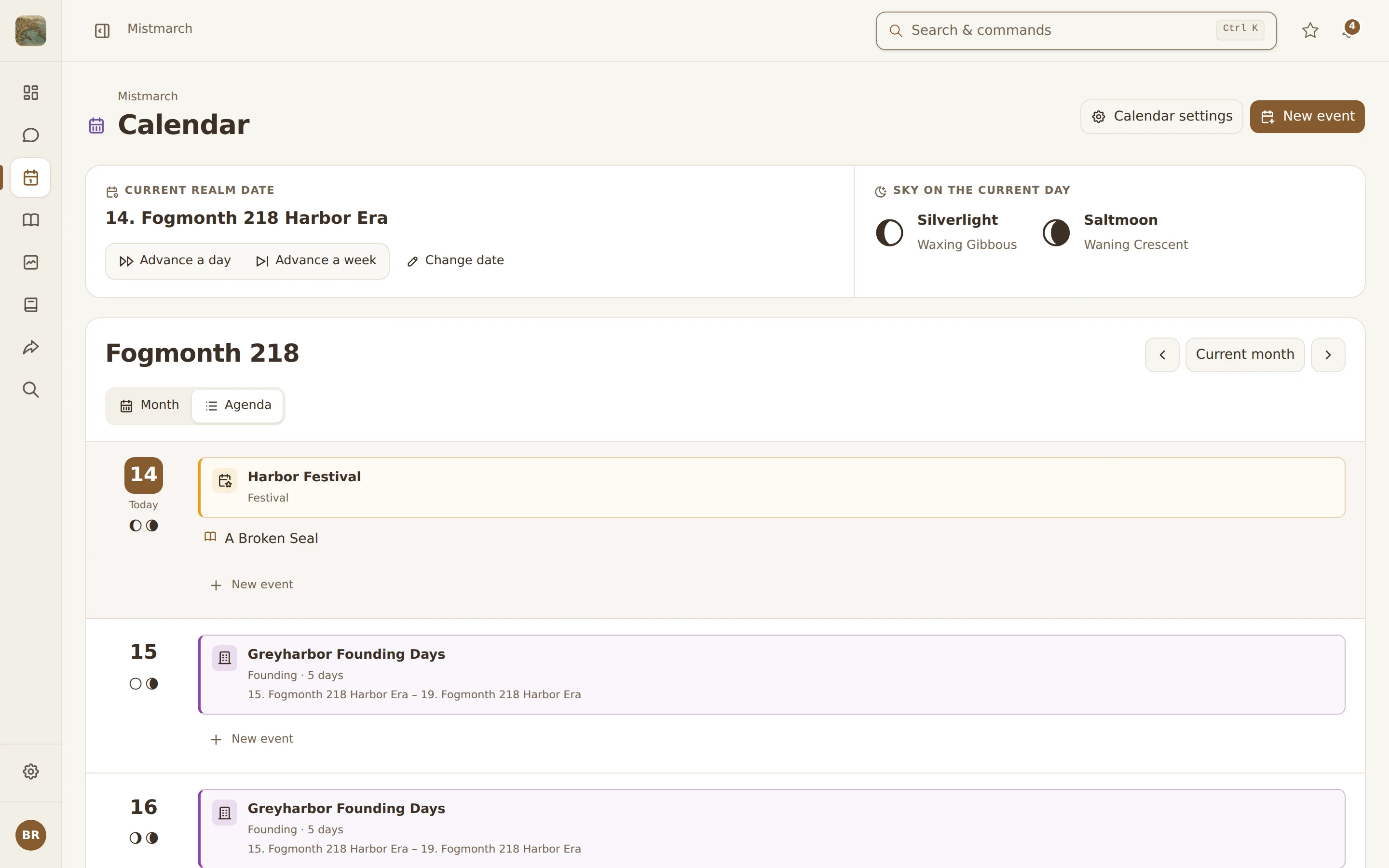This screenshot has height=868, width=1389.
Task: Click Change date
Action: [x=455, y=260]
